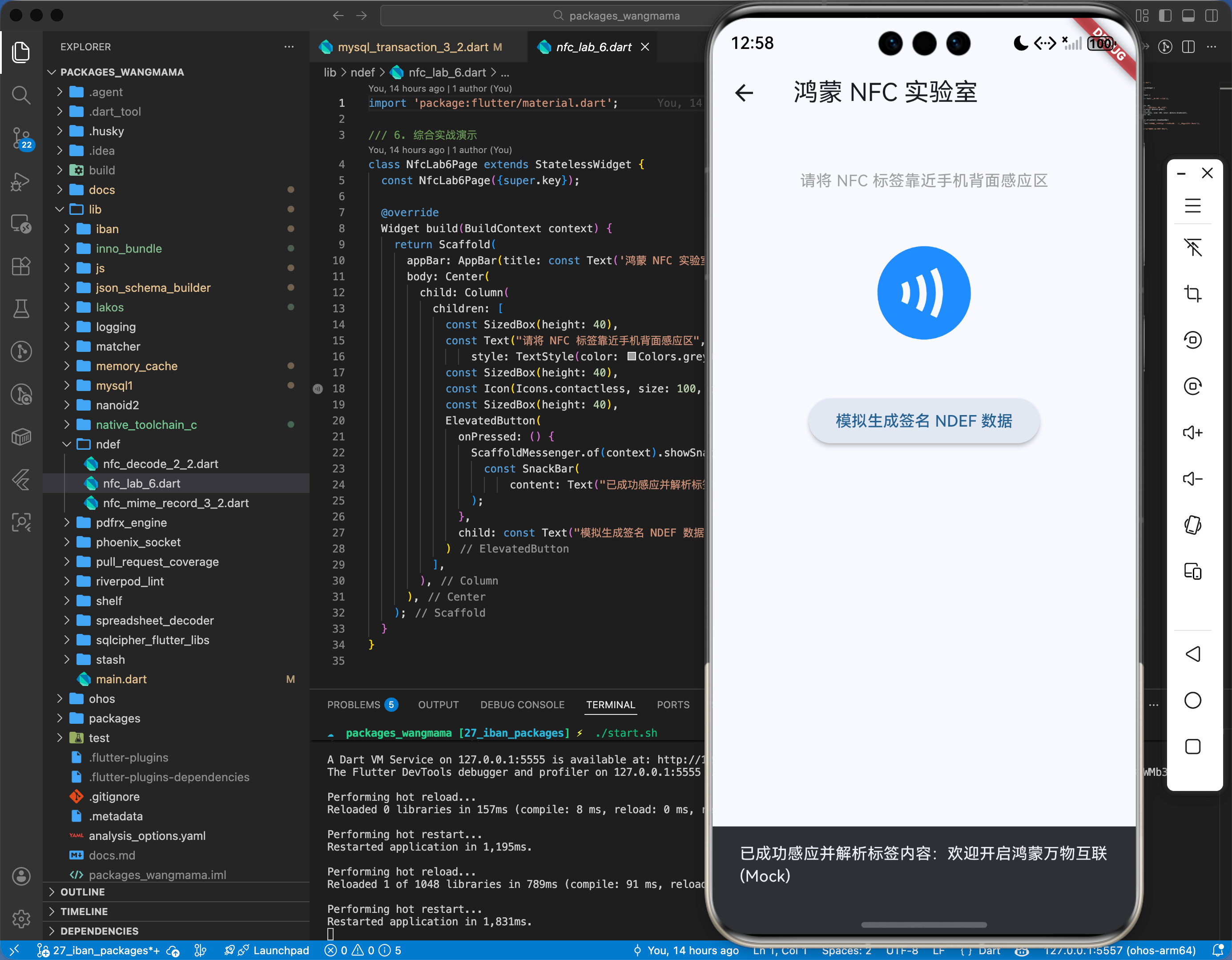Click the emulator crop screenshot icon
1232x960 pixels.
point(1192,294)
